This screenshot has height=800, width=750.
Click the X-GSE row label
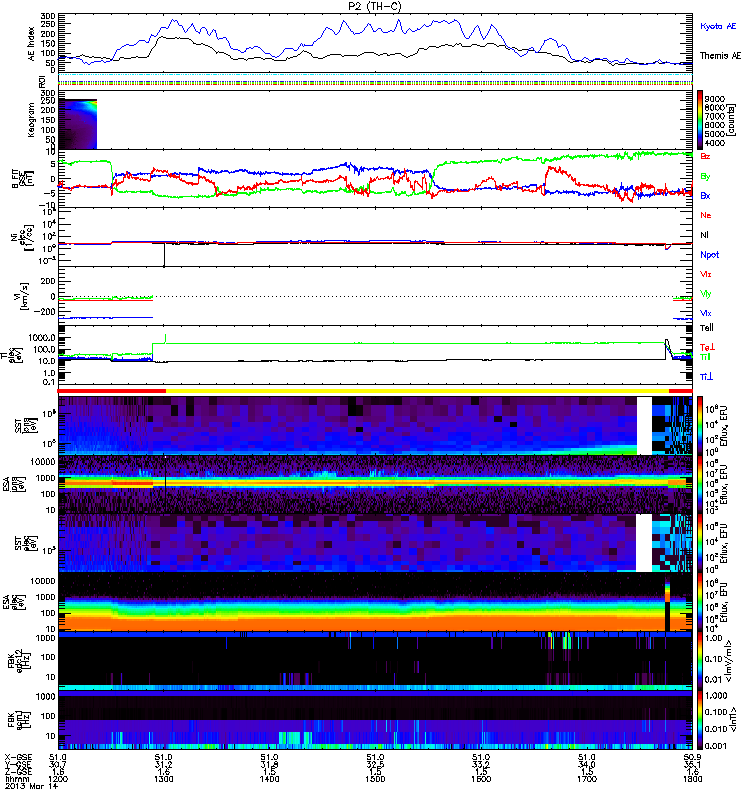coord(18,758)
